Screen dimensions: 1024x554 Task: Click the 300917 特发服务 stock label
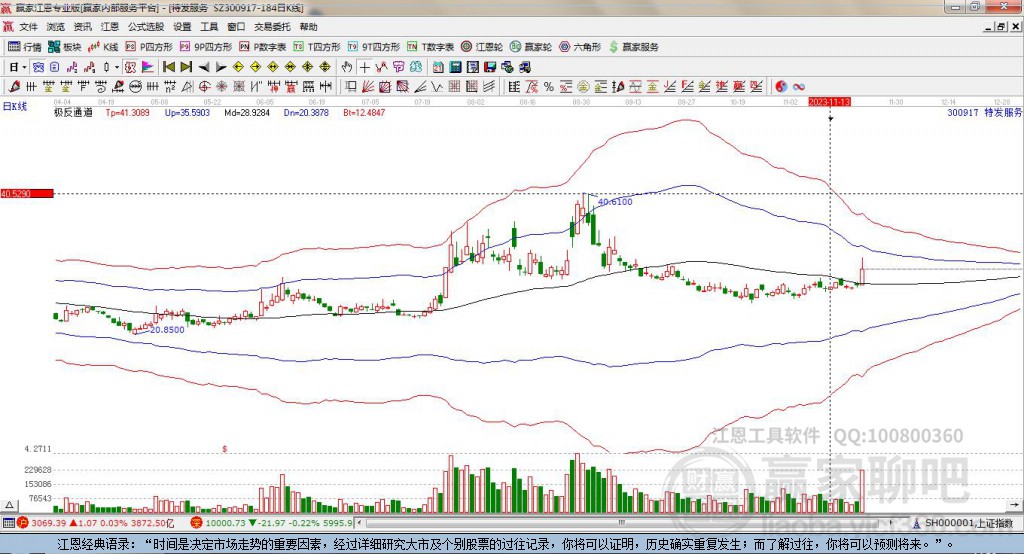tap(984, 112)
